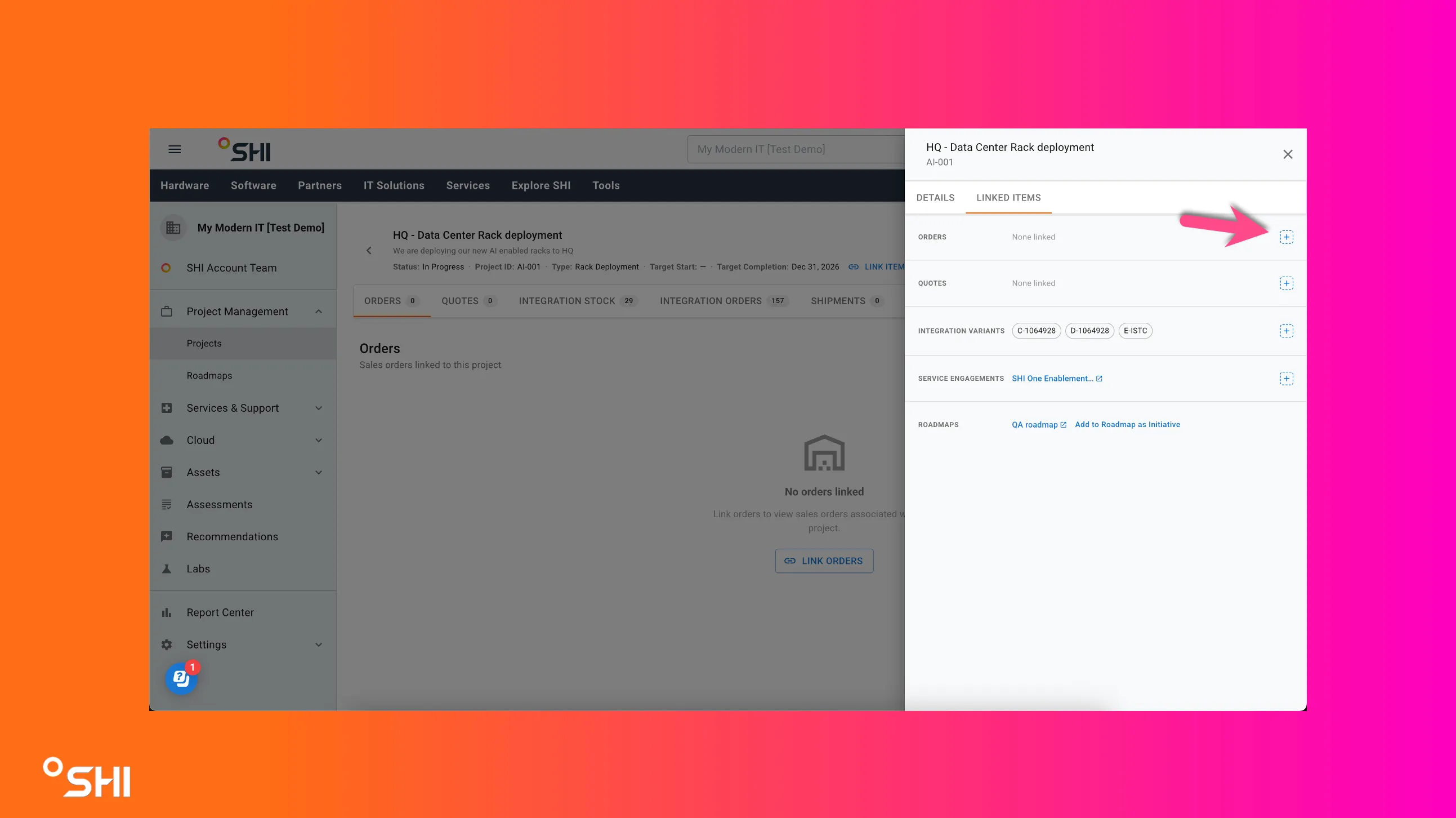The height and width of the screenshot is (818, 1456).
Task: Open the IT Solutions menu
Action: tap(394, 185)
